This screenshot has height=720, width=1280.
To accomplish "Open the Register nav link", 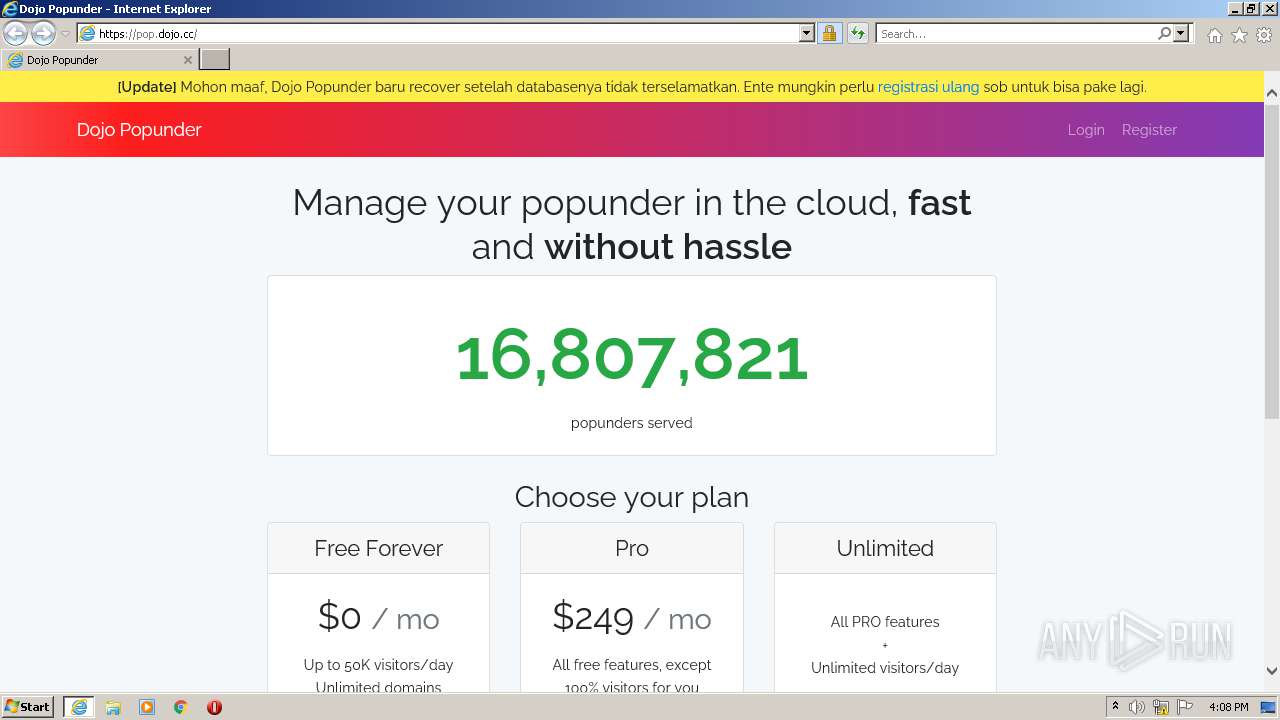I will (1149, 130).
